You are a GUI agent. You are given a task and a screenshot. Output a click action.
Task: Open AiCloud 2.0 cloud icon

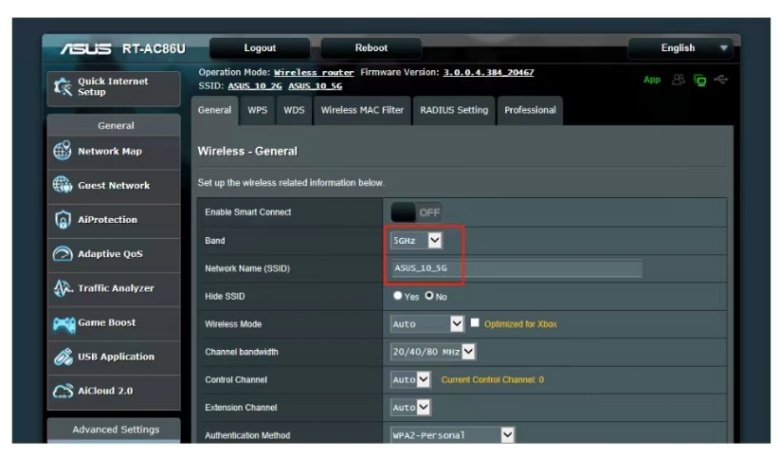pyautogui.click(x=62, y=391)
